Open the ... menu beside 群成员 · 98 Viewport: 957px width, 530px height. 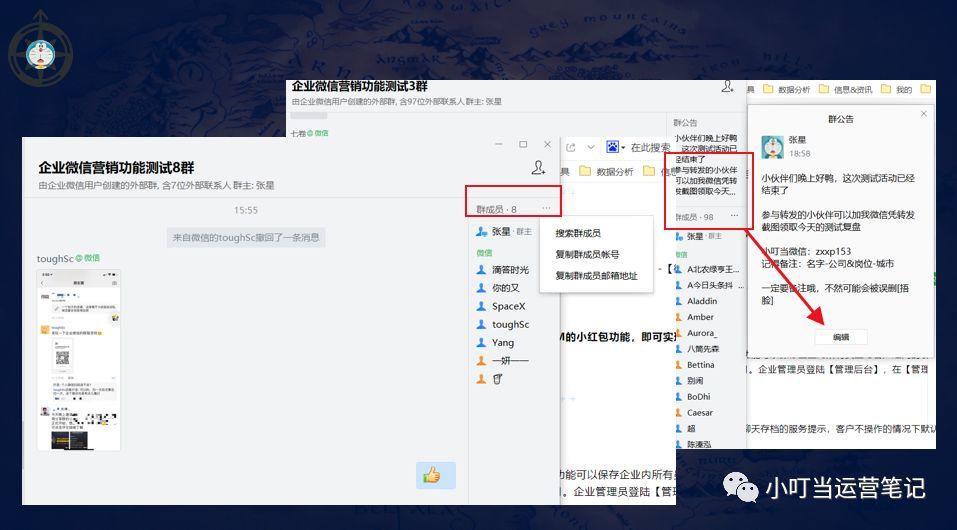(x=734, y=216)
